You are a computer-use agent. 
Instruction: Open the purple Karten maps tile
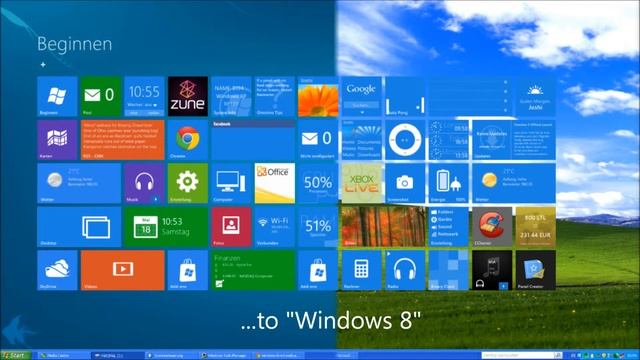click(x=57, y=140)
